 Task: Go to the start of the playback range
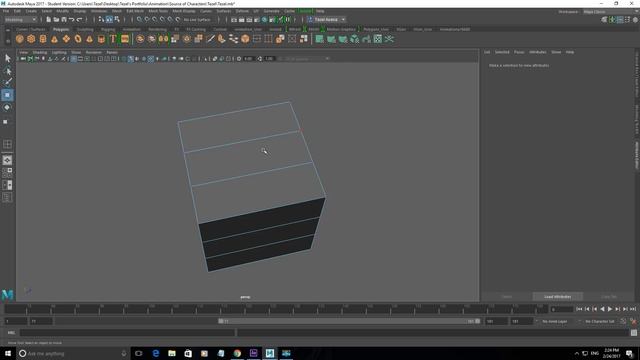click(x=579, y=309)
